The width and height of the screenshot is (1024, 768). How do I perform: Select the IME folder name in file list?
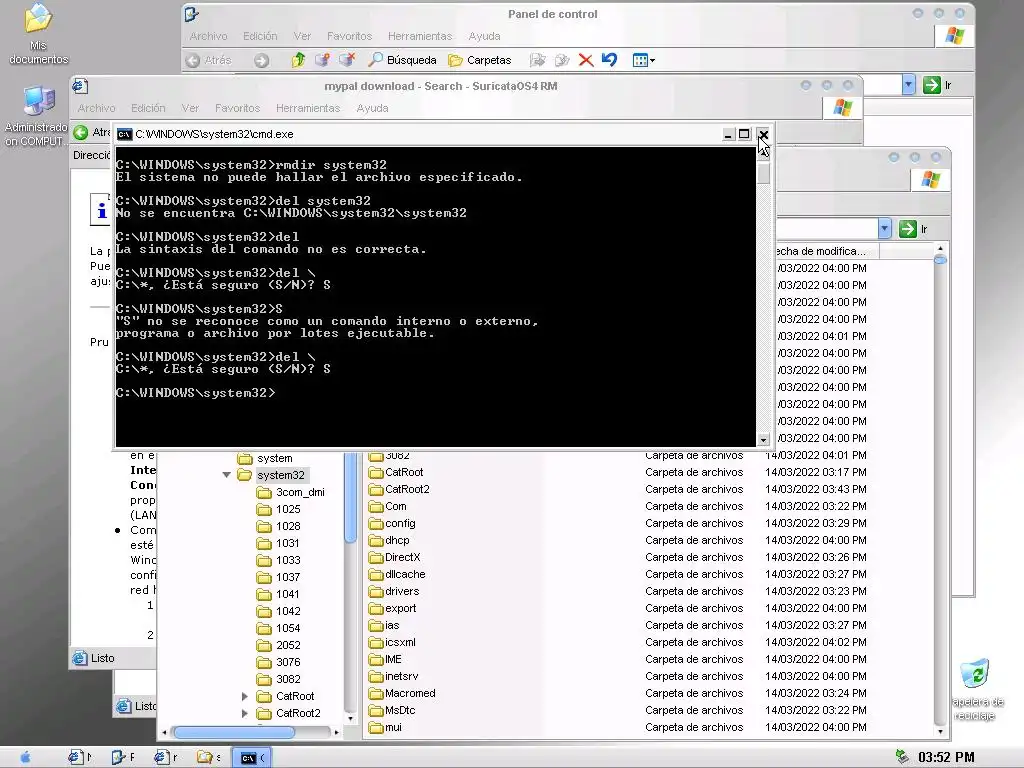[x=393, y=659]
